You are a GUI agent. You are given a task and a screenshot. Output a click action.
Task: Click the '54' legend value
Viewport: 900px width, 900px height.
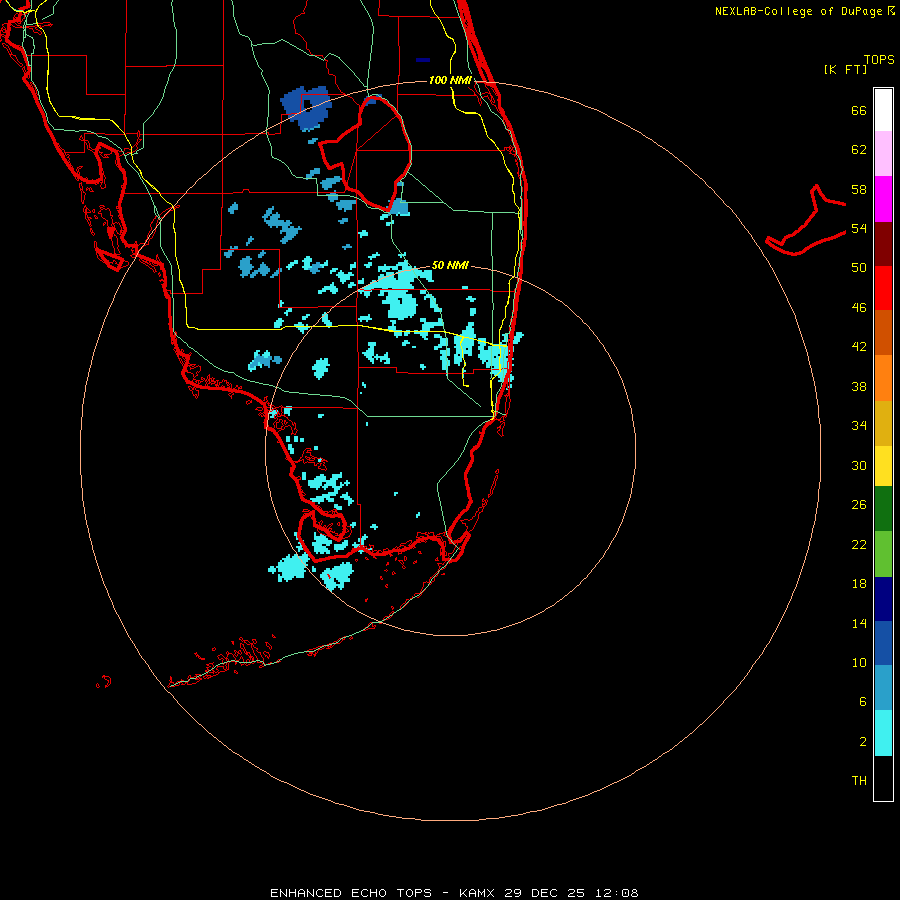[859, 228]
